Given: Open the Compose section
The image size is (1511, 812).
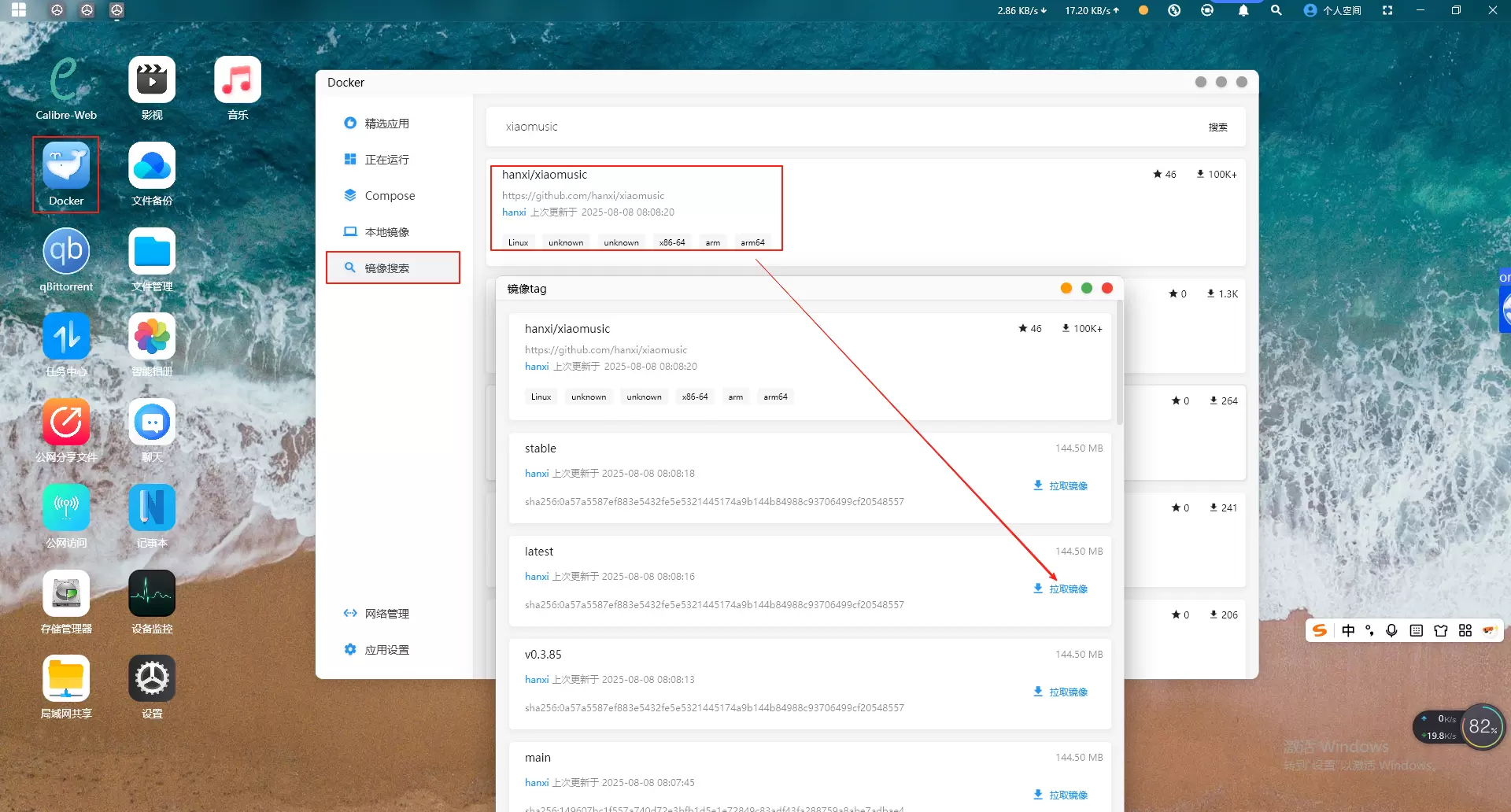Looking at the screenshot, I should (390, 196).
